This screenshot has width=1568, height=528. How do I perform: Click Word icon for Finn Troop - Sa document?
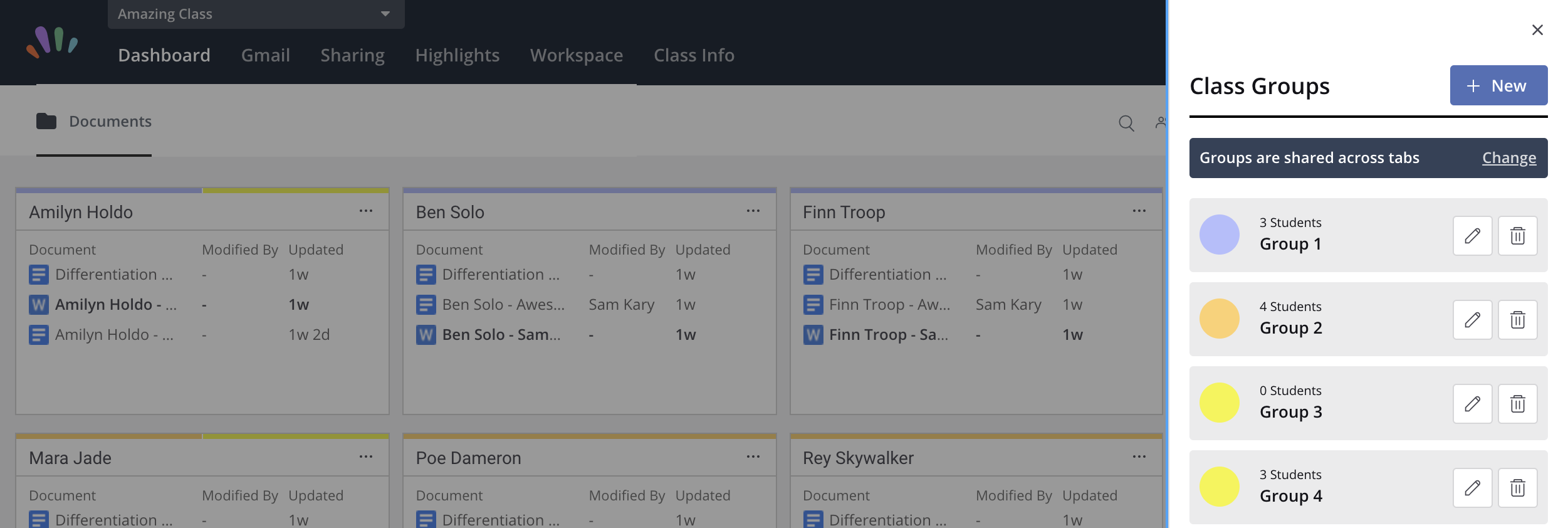tap(813, 335)
